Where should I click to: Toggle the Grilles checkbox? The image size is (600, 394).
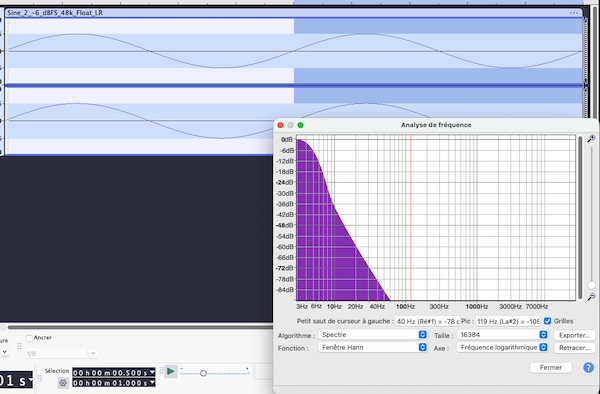click(x=547, y=321)
